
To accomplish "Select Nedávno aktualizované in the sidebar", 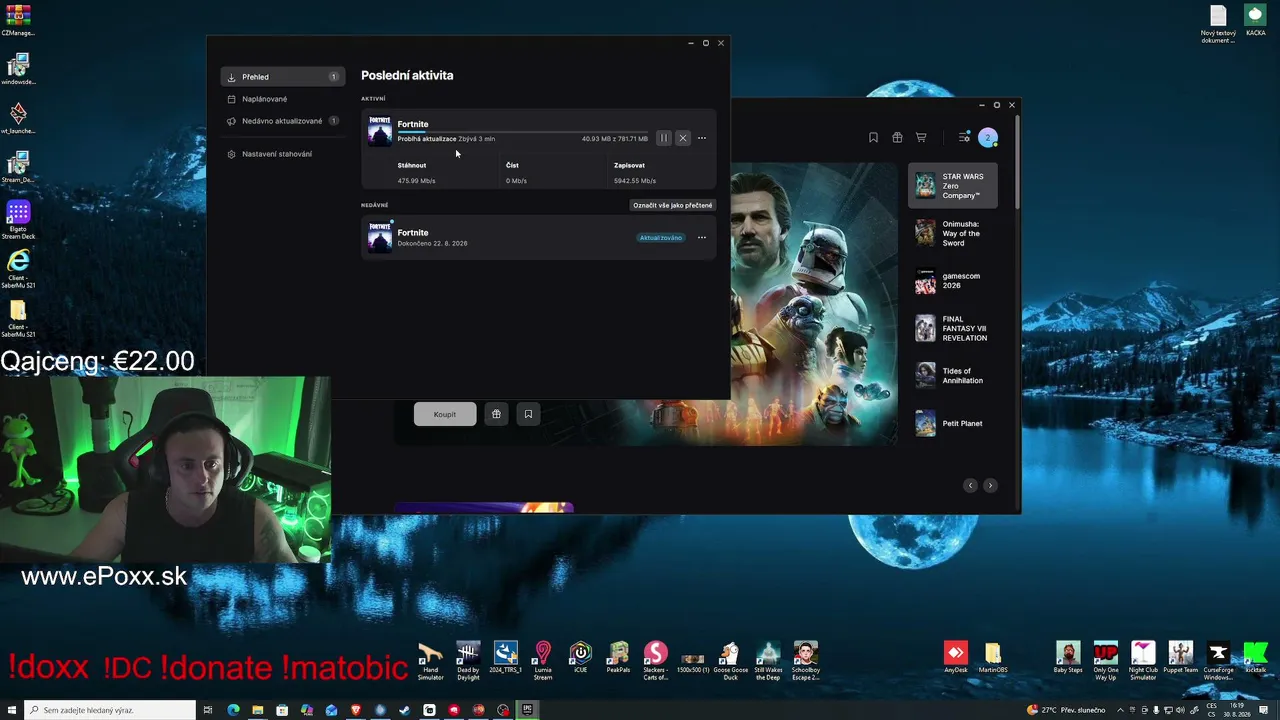I will point(283,121).
